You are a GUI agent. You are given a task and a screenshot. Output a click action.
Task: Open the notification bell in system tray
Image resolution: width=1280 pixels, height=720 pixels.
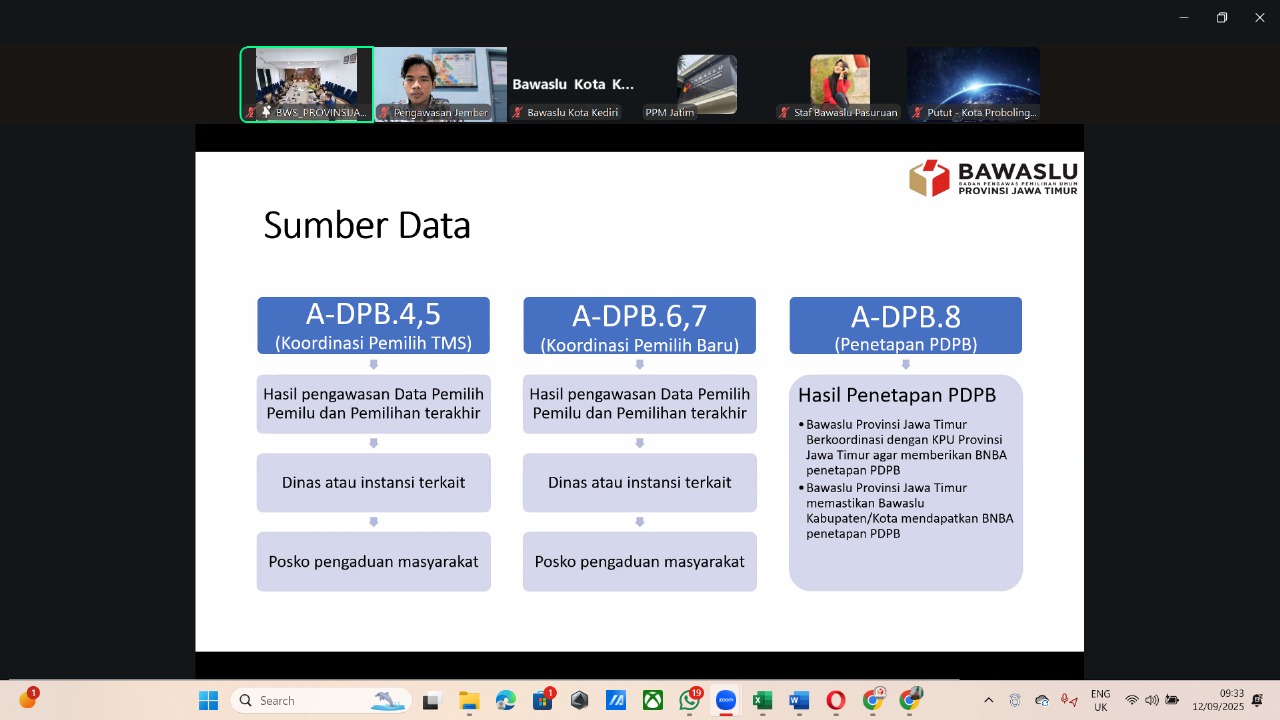pyautogui.click(x=1258, y=701)
